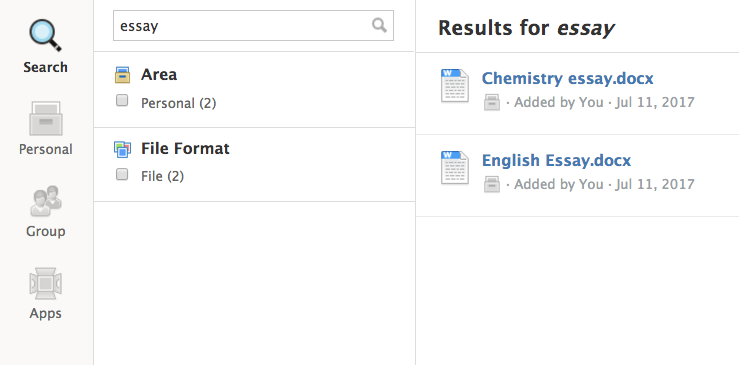Select the Group label in the sidebar
Screen dimensions: 739x365
click(46, 231)
